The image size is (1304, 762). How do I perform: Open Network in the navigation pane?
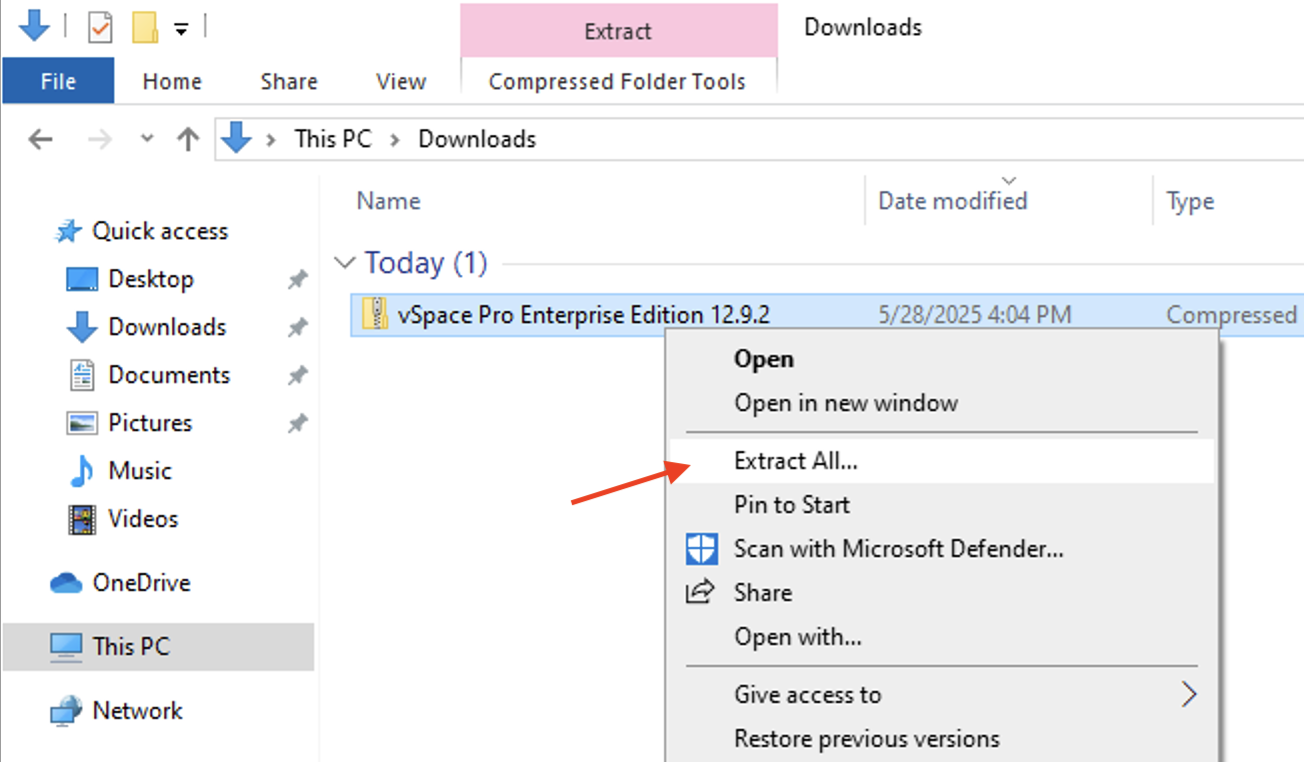point(137,711)
